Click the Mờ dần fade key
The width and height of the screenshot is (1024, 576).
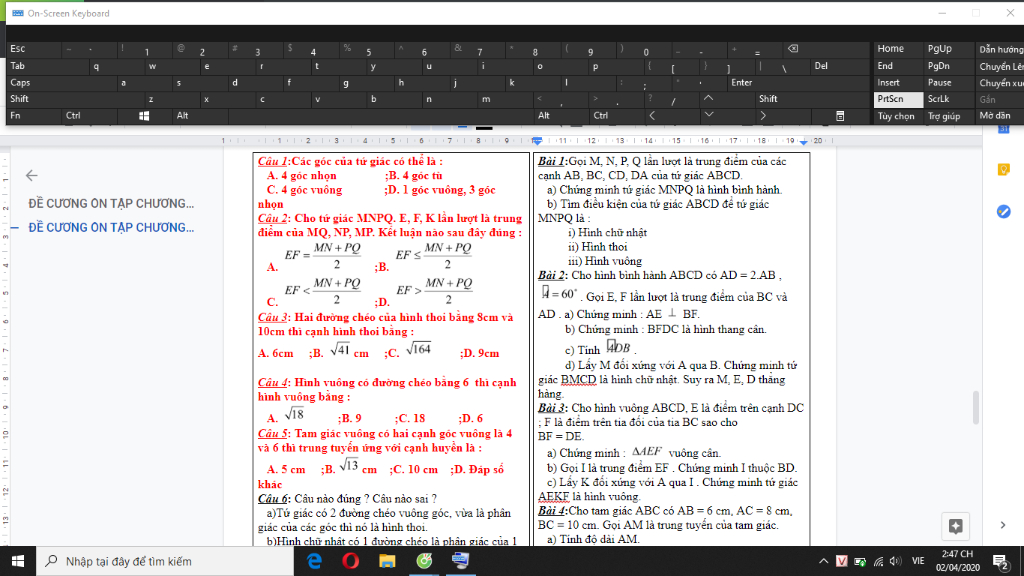pyautogui.click(x=999, y=116)
